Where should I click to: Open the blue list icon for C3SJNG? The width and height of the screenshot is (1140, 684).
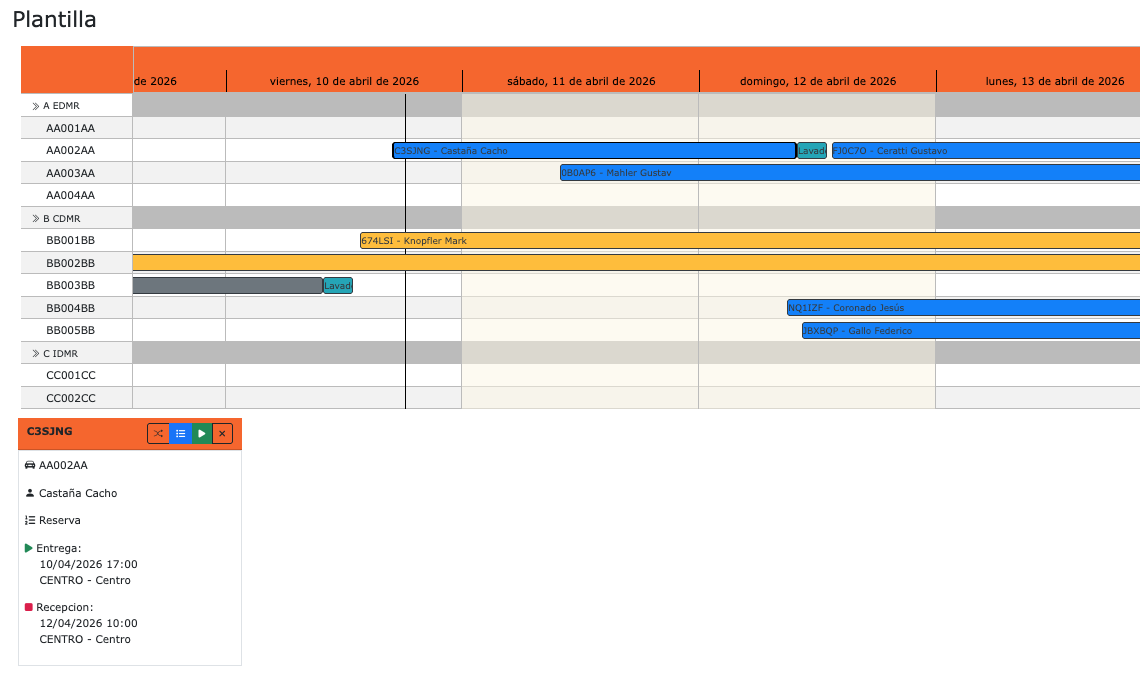180,433
